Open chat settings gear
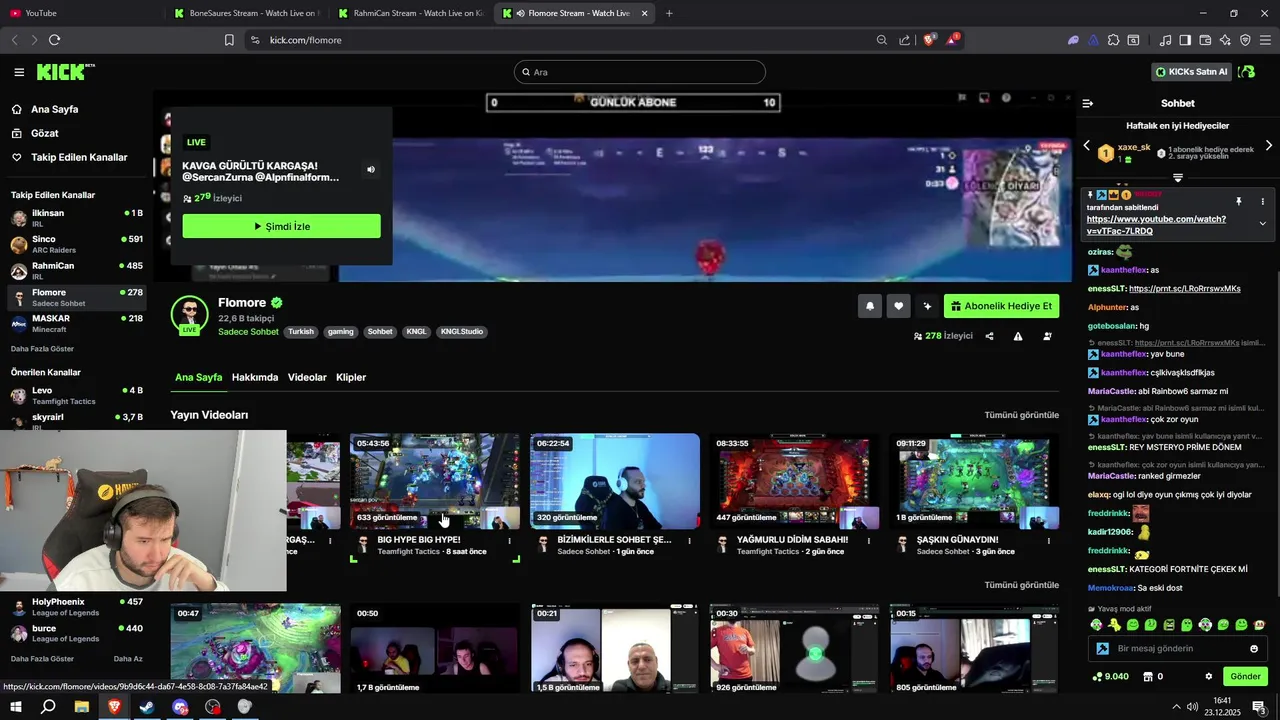The width and height of the screenshot is (1280, 720). point(1209,677)
